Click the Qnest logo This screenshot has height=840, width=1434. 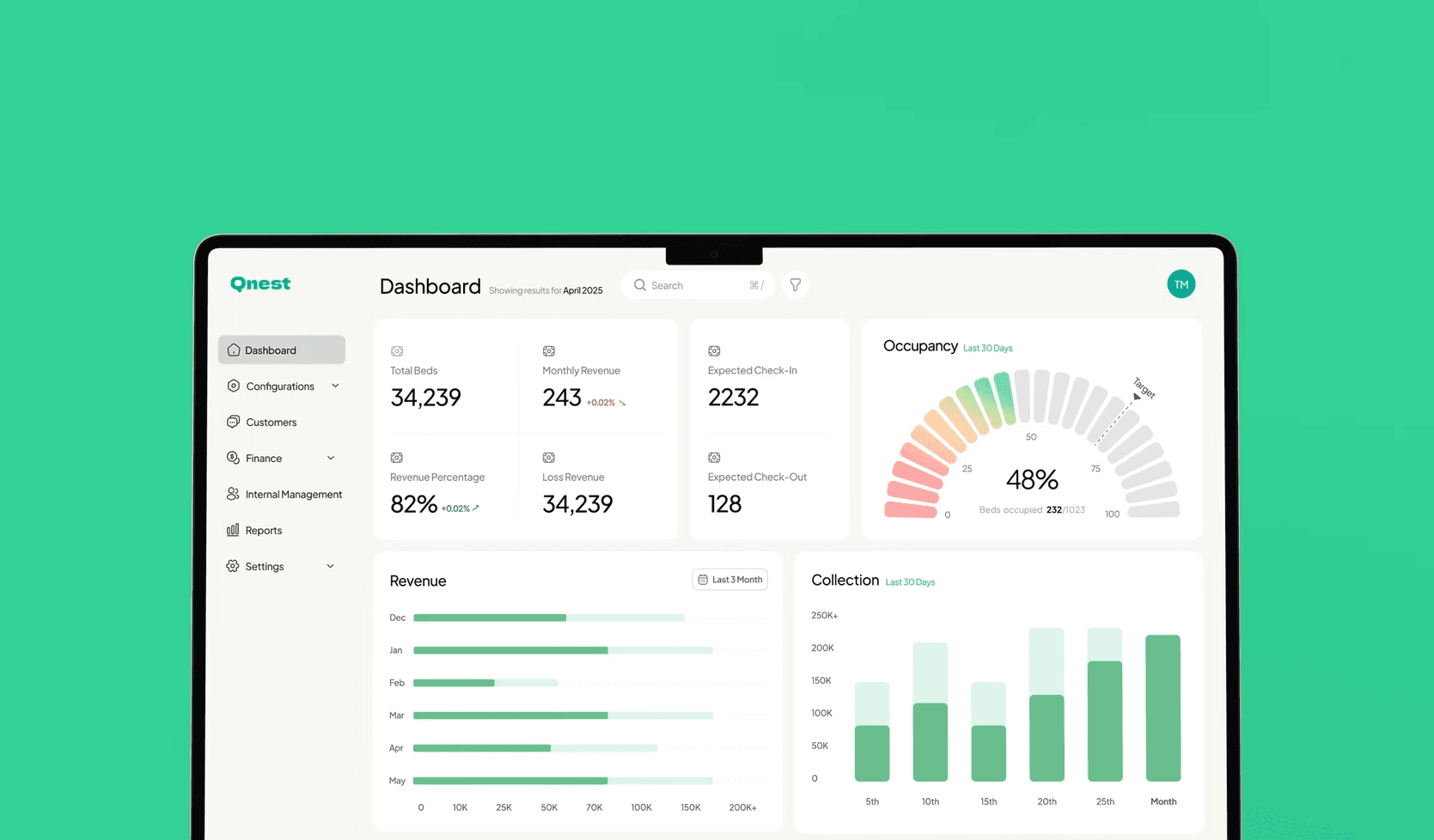(x=259, y=283)
